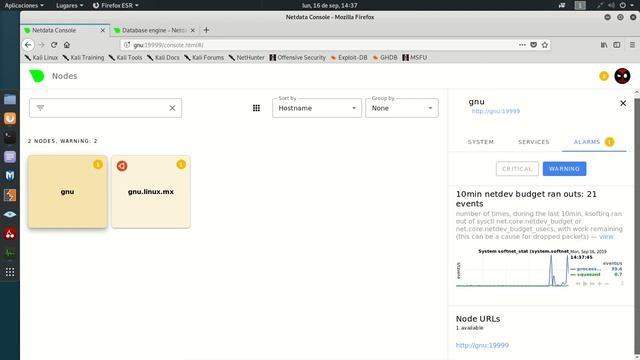
Task: Open Kali Tools bookmark
Action: pos(125,58)
